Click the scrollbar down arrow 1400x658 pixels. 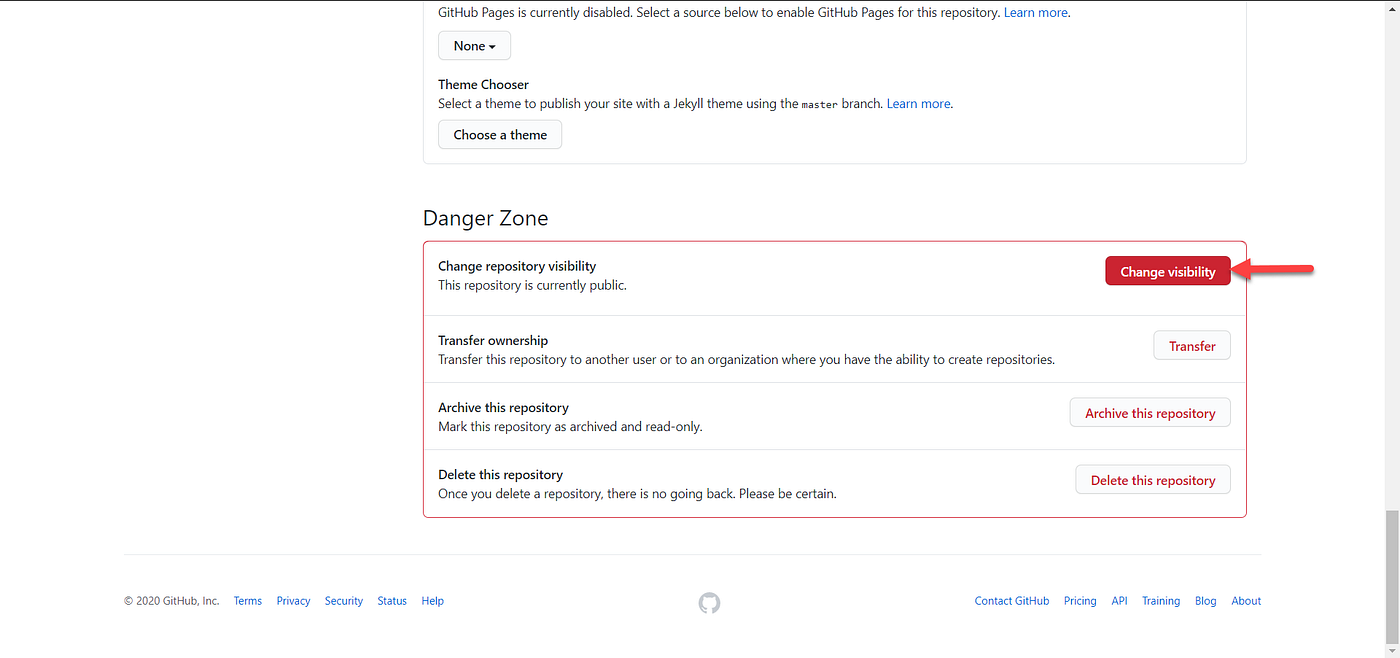click(x=1393, y=650)
